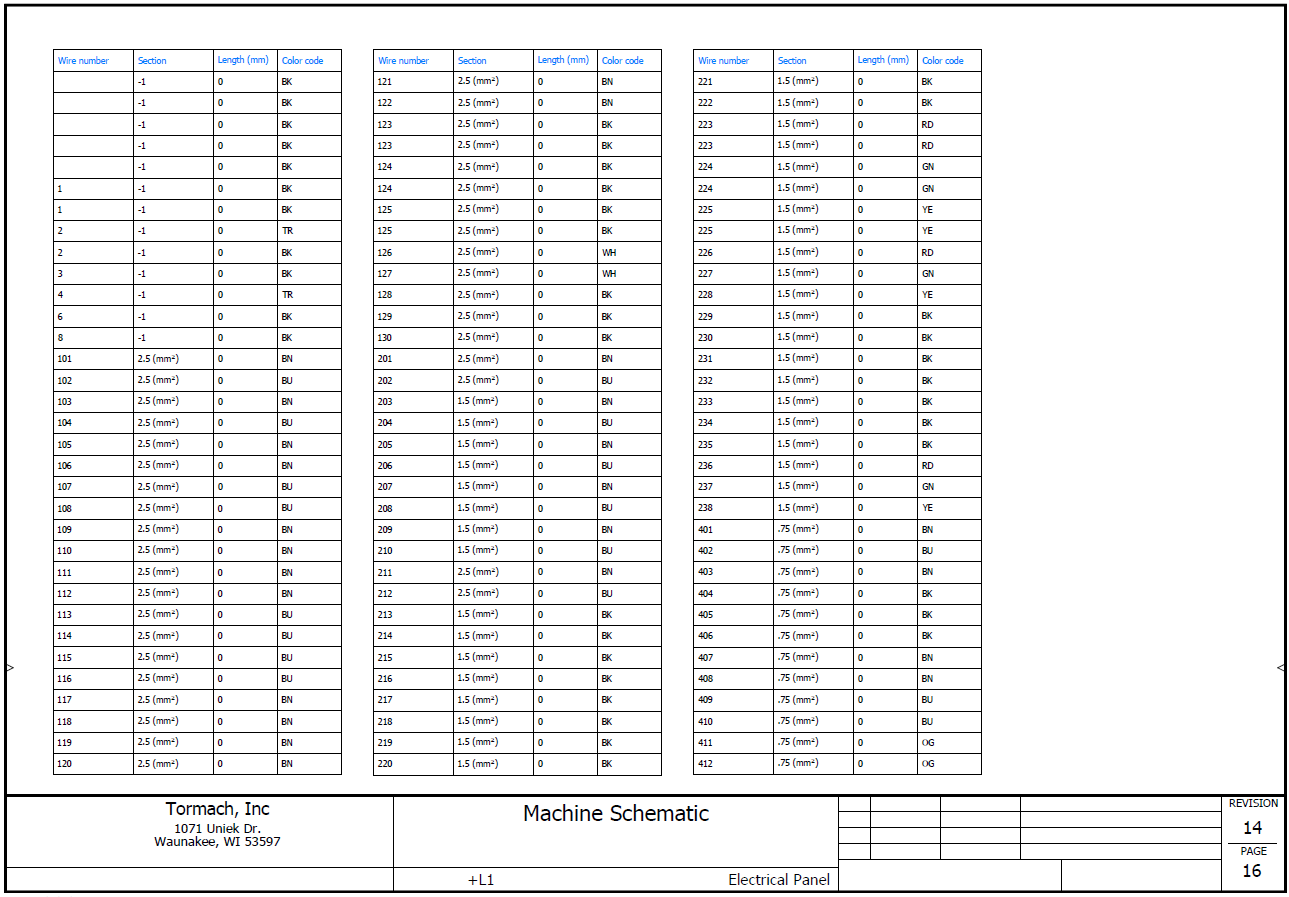Select the wire number 101 cell
Screen dimensions: 1289x897
click(66, 359)
